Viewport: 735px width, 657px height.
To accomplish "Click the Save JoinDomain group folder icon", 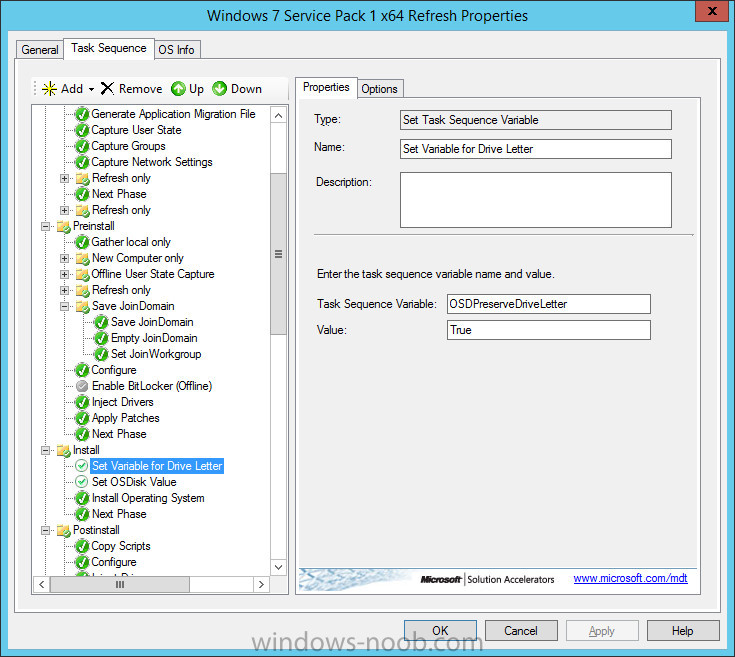I will point(82,306).
